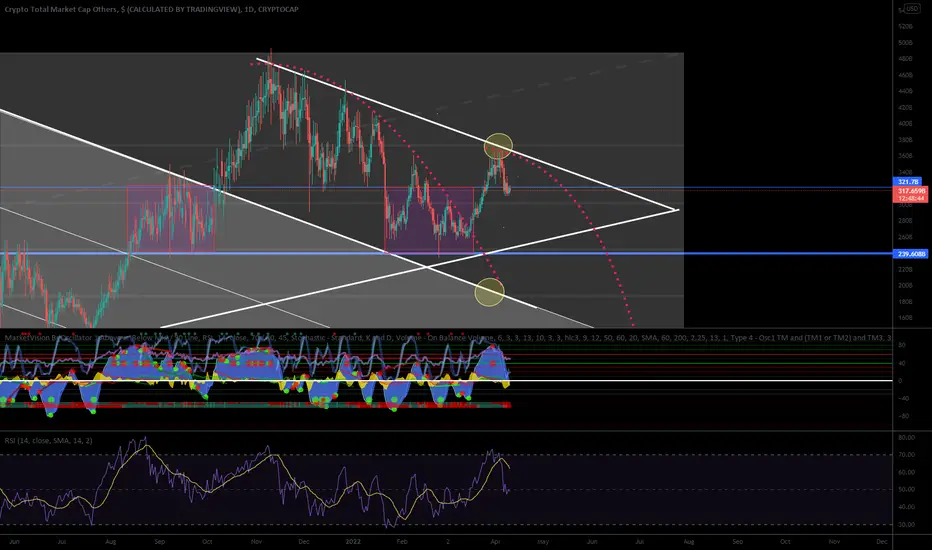Select the pink rectangle zone near February
The width and height of the screenshot is (932, 550).
point(429,219)
